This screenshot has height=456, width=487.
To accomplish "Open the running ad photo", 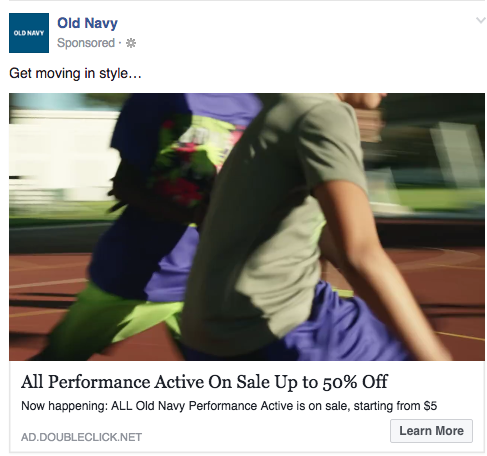I will click(247, 227).
